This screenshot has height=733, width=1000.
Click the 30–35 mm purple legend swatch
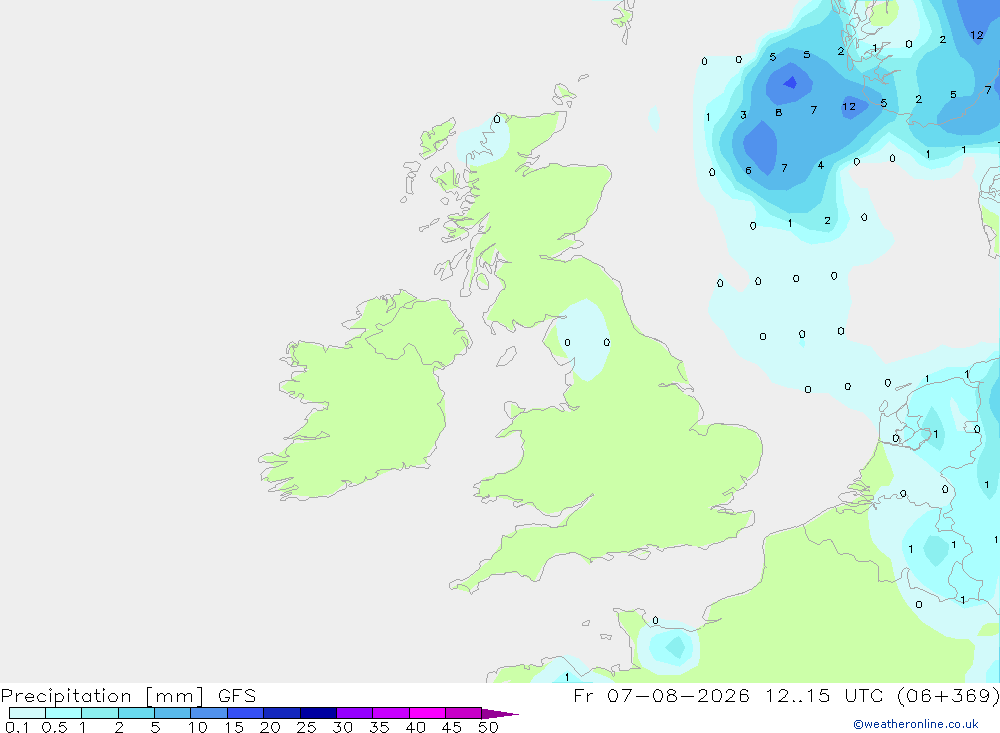355,713
